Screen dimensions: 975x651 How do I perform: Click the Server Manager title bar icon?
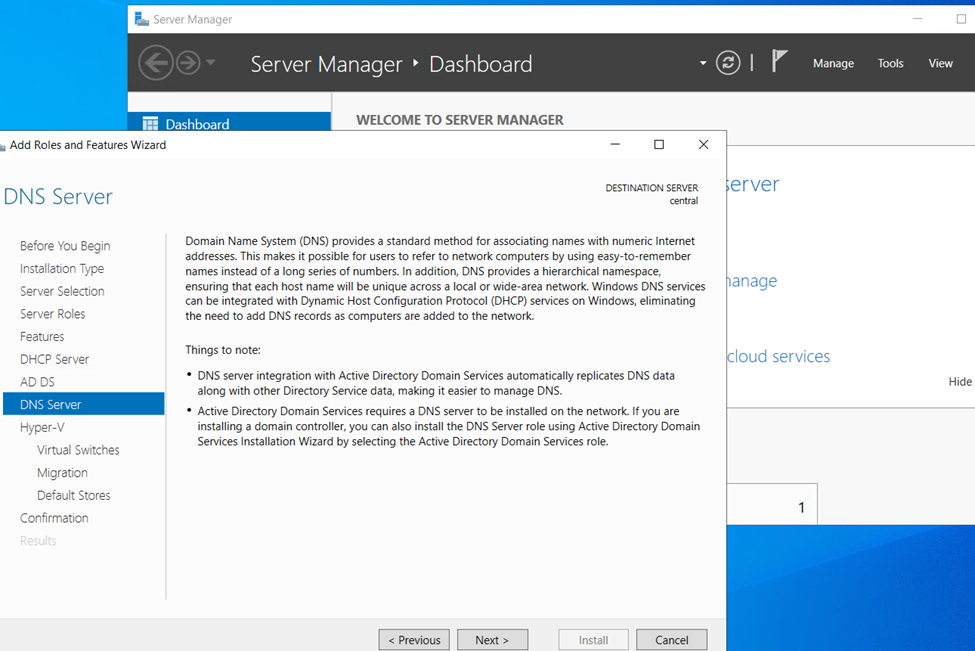[142, 19]
